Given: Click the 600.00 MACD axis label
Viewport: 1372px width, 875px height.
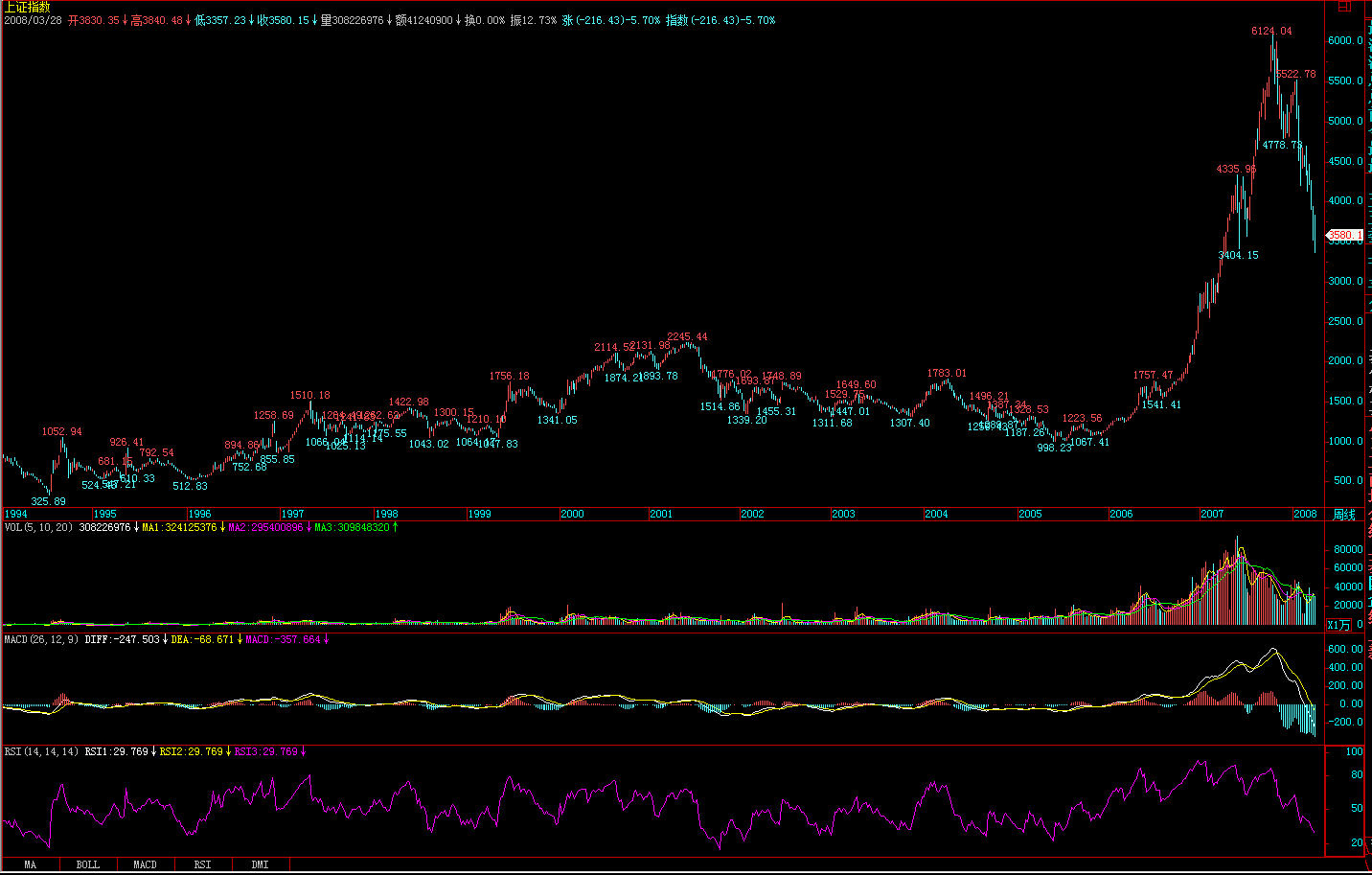Looking at the screenshot, I should [1345, 650].
